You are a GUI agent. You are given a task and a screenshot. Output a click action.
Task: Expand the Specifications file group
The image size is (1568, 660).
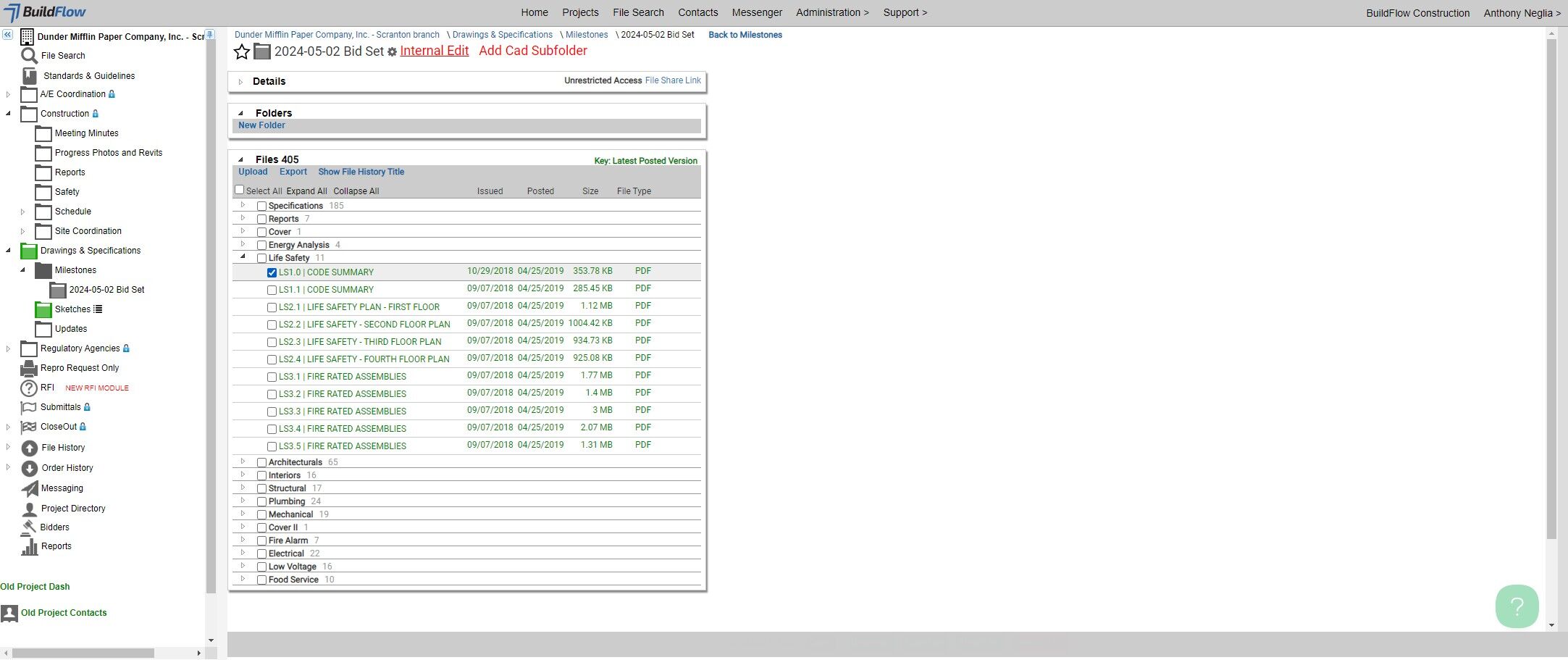coord(243,206)
